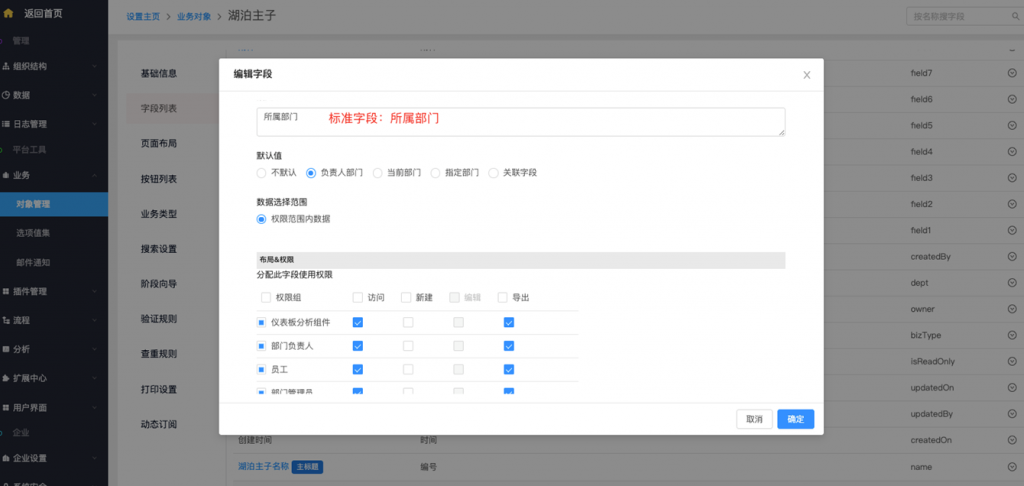Click the 分析 sidebar icon
Viewport: 1024px width, 486px height.
tap(6, 349)
